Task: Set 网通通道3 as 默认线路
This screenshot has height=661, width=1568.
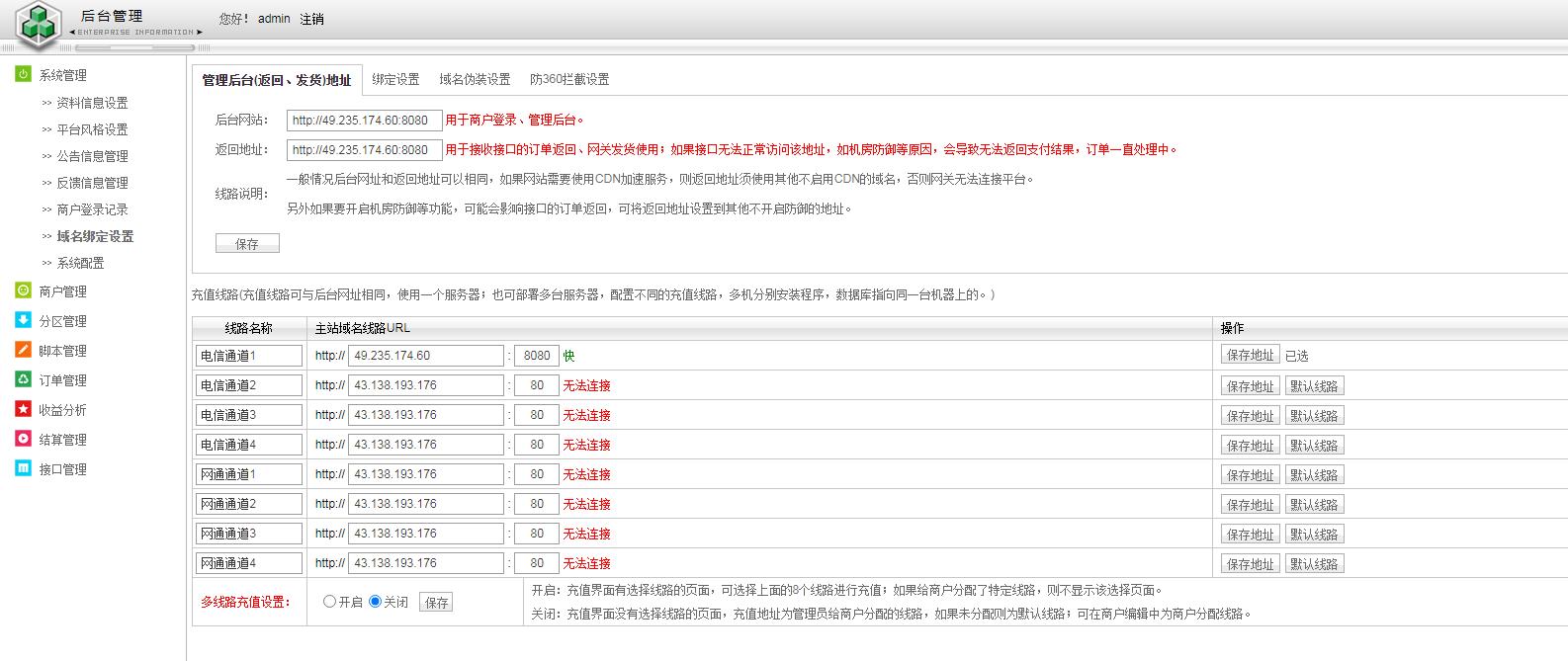Action: [1314, 535]
